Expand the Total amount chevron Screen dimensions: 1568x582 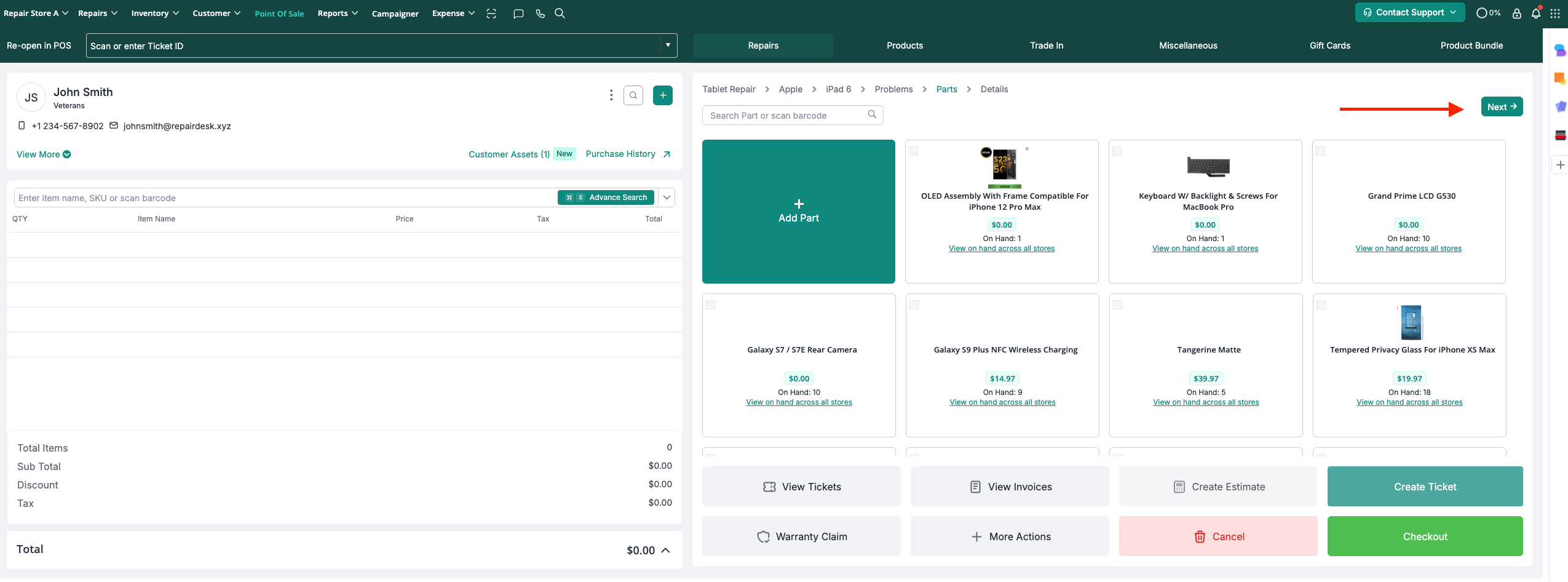click(x=665, y=551)
